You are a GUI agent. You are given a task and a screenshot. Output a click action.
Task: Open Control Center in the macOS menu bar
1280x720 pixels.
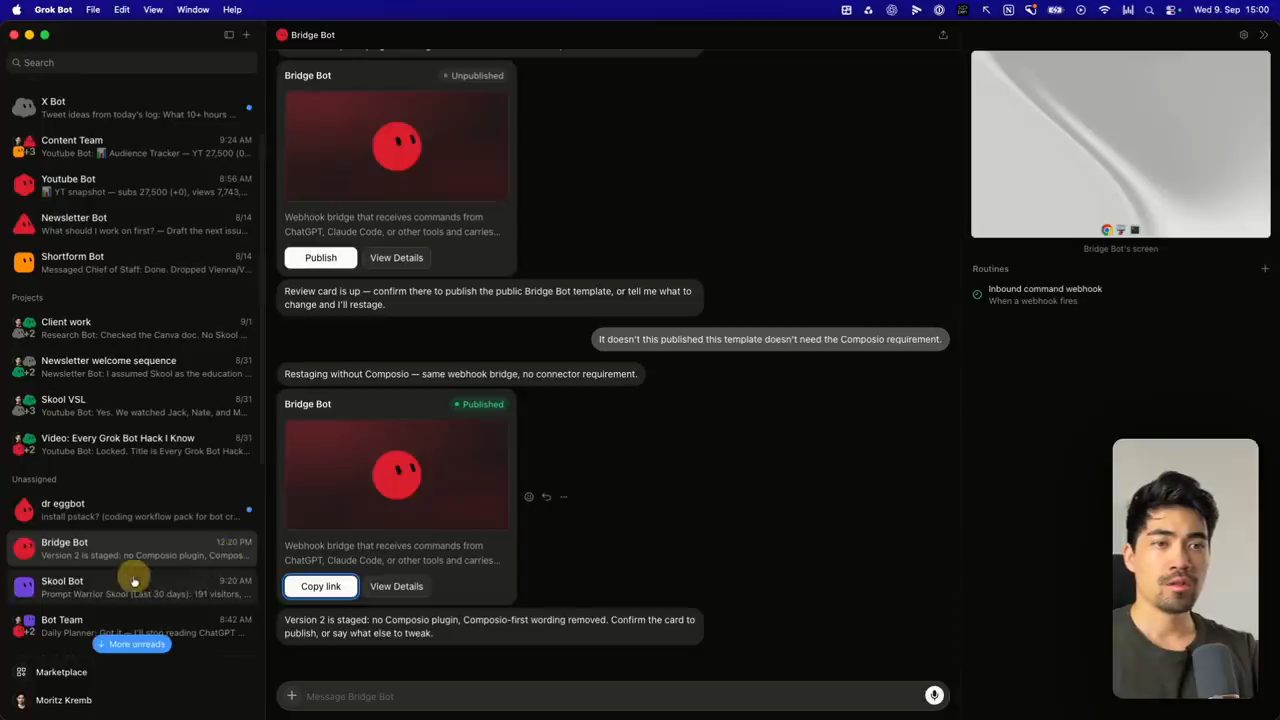(x=1172, y=10)
